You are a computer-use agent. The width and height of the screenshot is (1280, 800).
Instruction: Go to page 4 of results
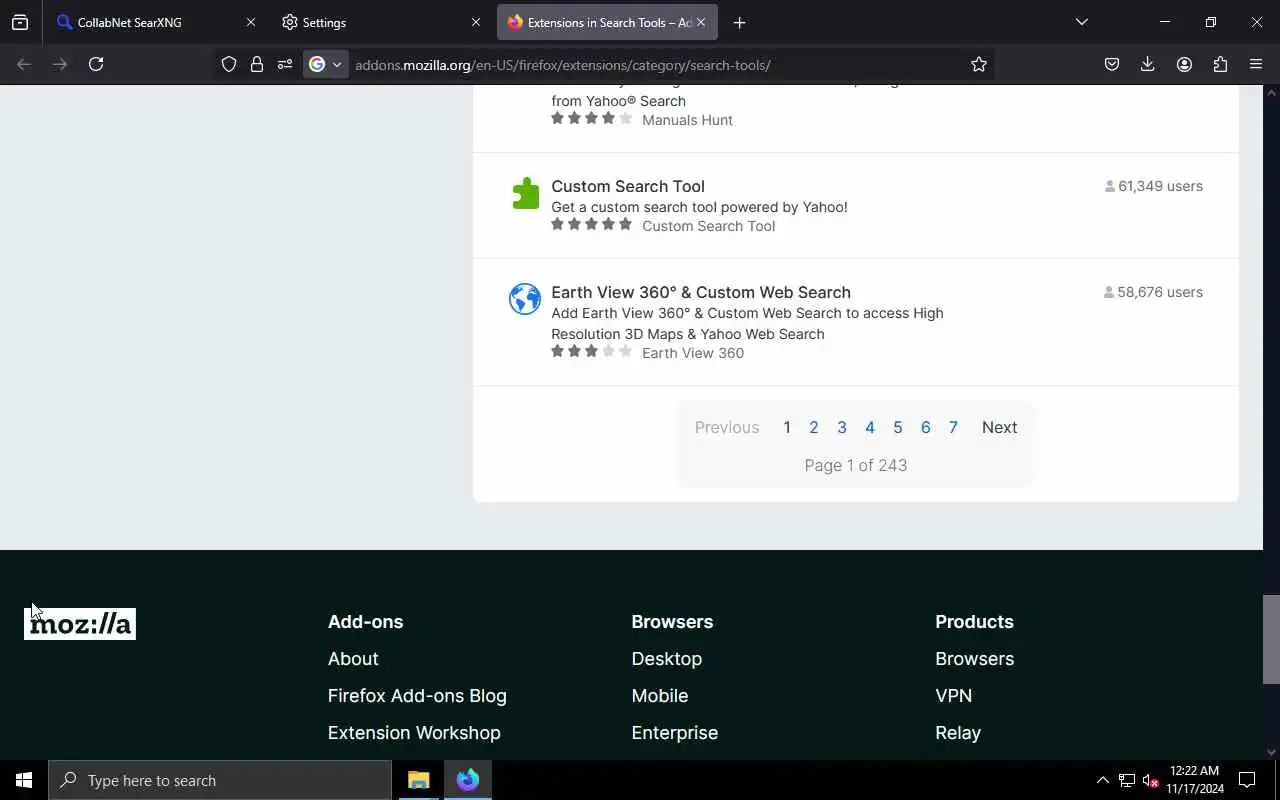click(x=870, y=427)
